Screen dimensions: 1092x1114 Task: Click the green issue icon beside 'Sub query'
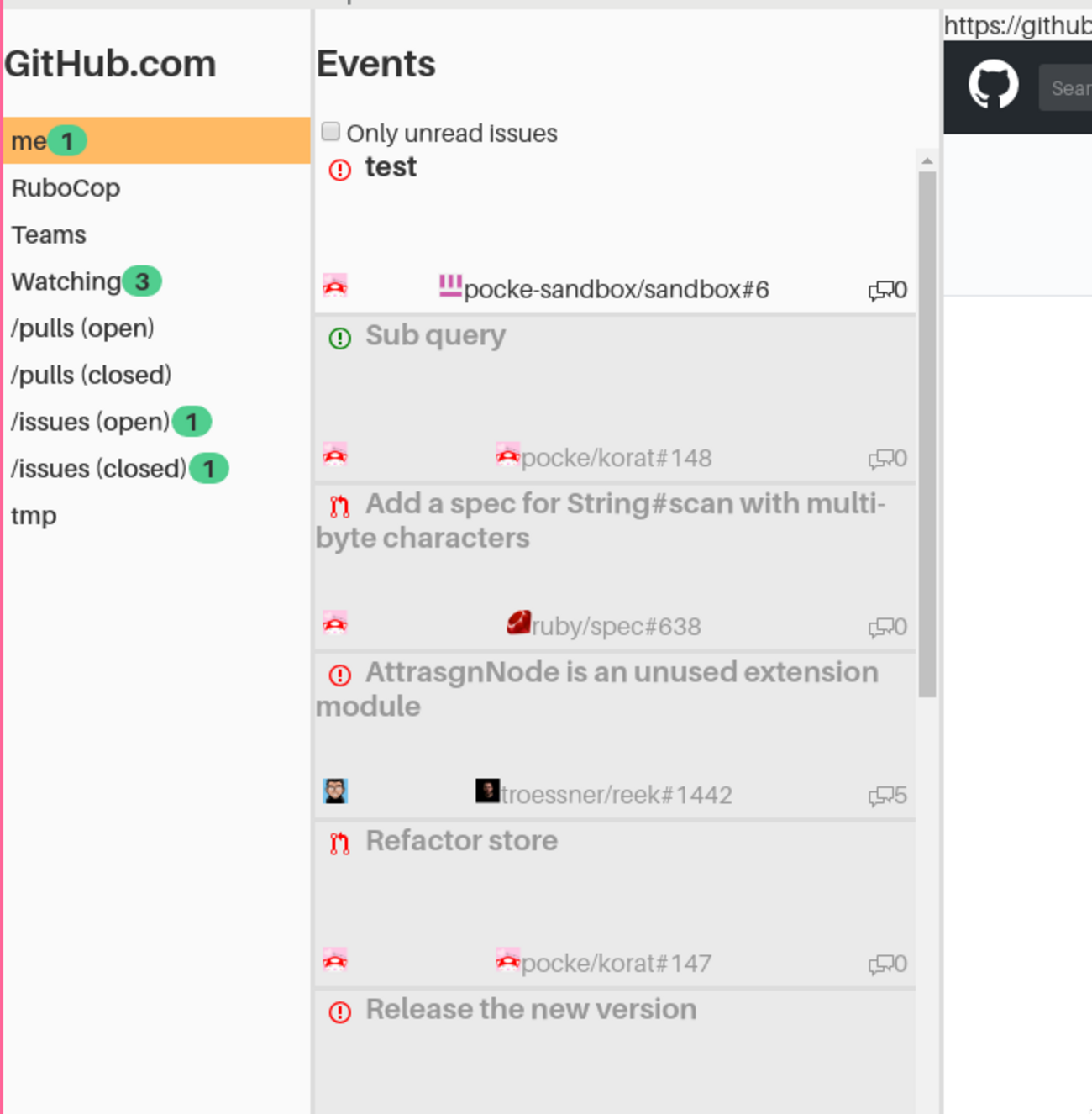340,339
